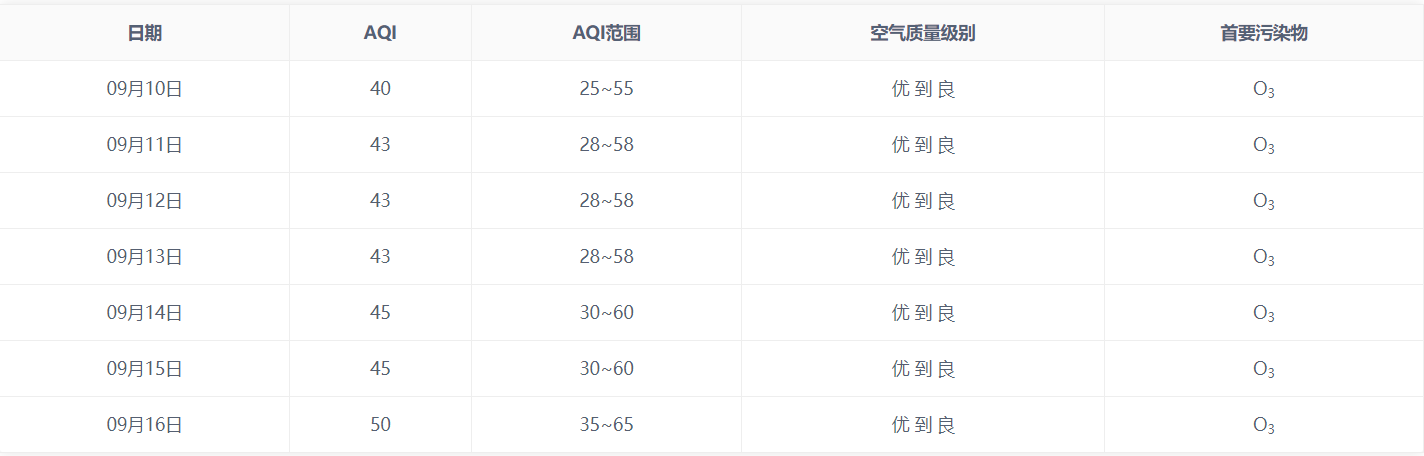Click the AQI范围 column header
The width and height of the screenshot is (1424, 456).
[606, 33]
